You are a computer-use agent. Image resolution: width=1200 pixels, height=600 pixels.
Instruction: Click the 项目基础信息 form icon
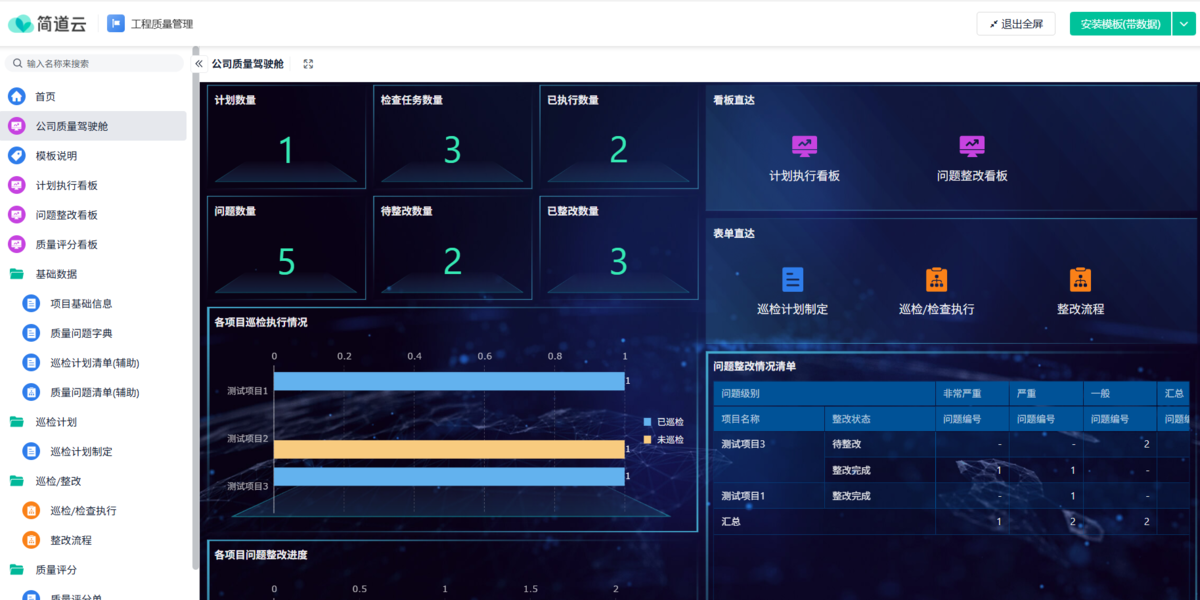31,304
